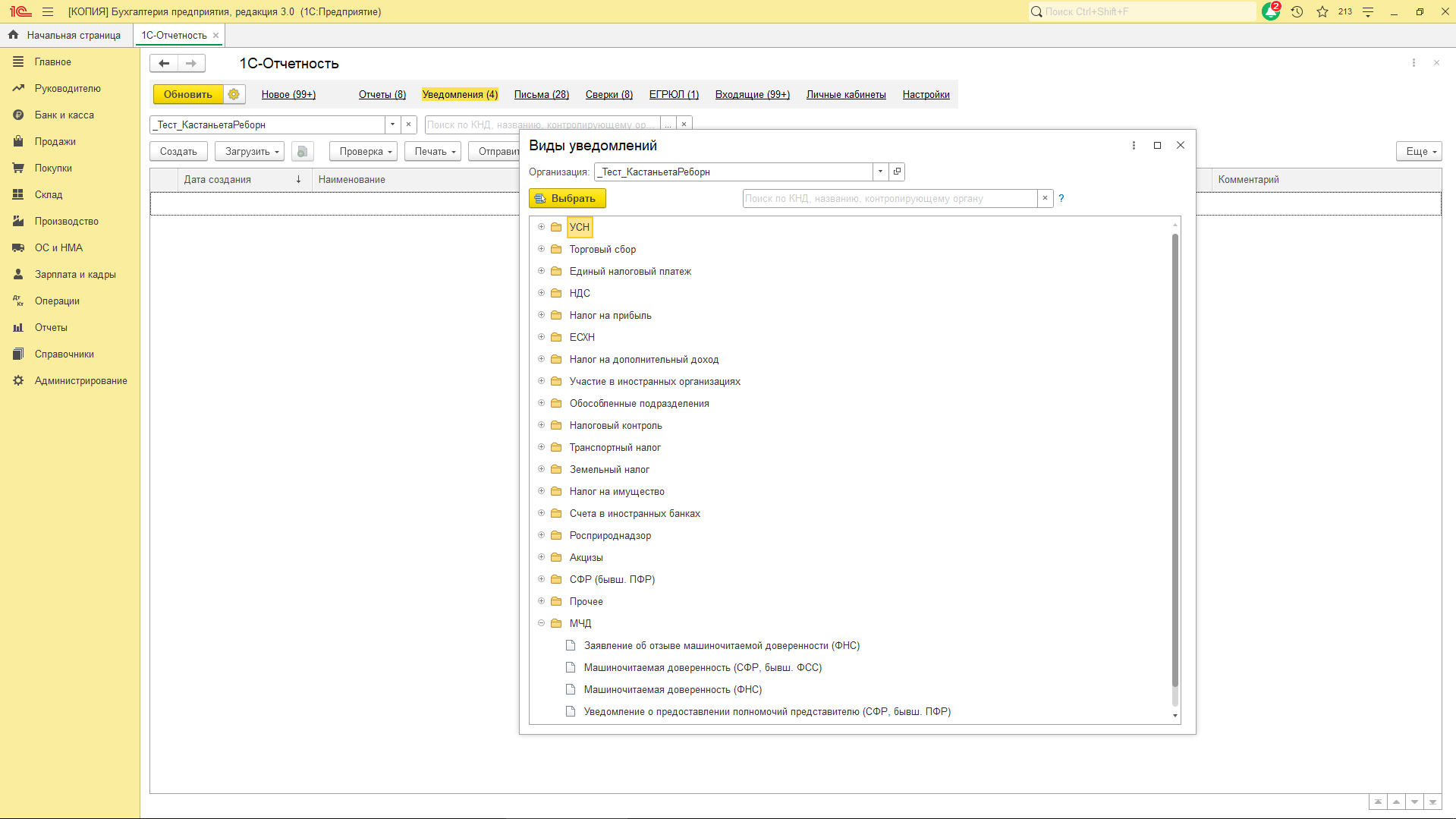Open organization form icon in dialog

tap(897, 172)
